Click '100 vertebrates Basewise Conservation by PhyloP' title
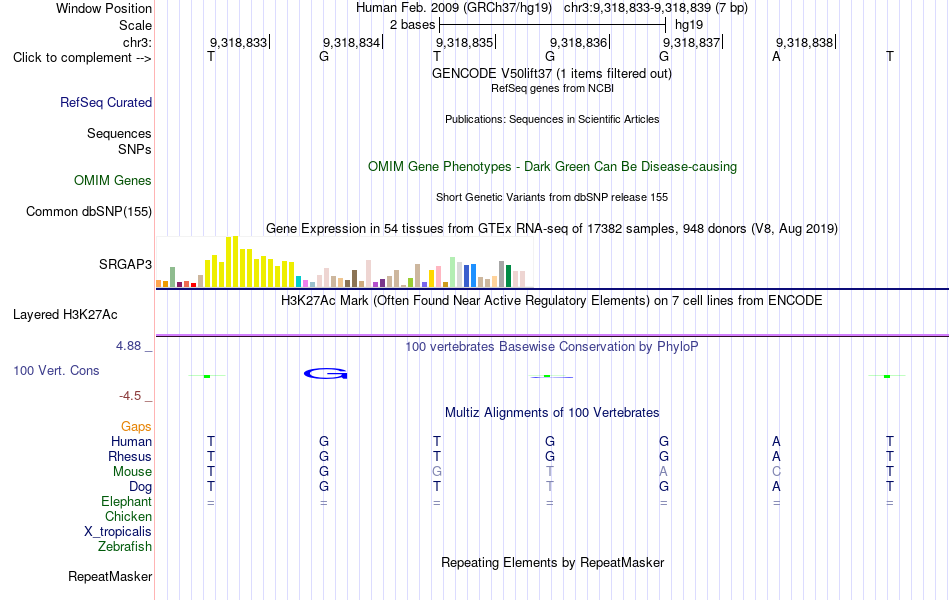This screenshot has width=950, height=600. point(552,347)
